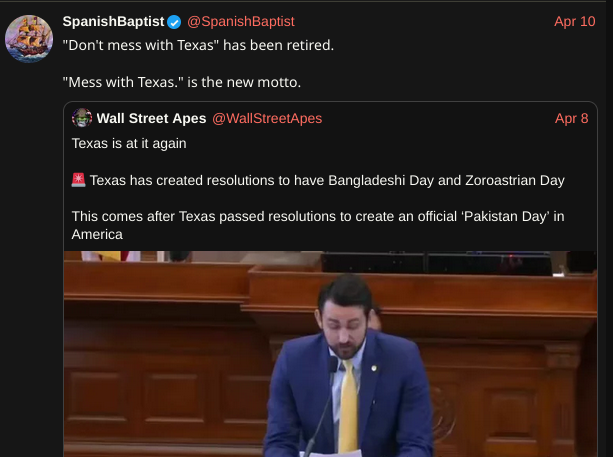This screenshot has height=457, width=613.
Task: Click the blue verified badge next to SpanishBaptist
Action: point(174,22)
